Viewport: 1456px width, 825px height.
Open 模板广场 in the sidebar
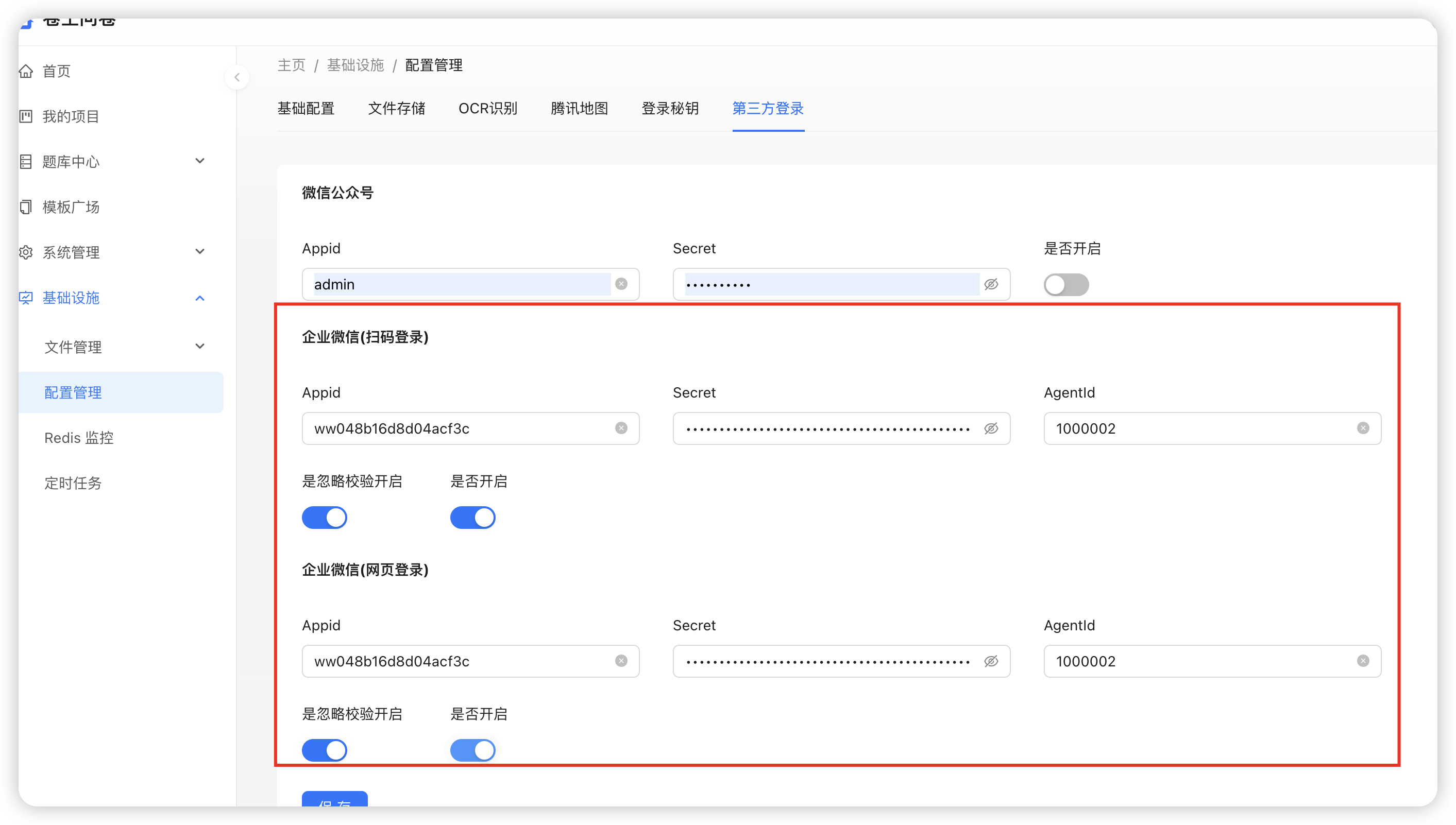[71, 207]
